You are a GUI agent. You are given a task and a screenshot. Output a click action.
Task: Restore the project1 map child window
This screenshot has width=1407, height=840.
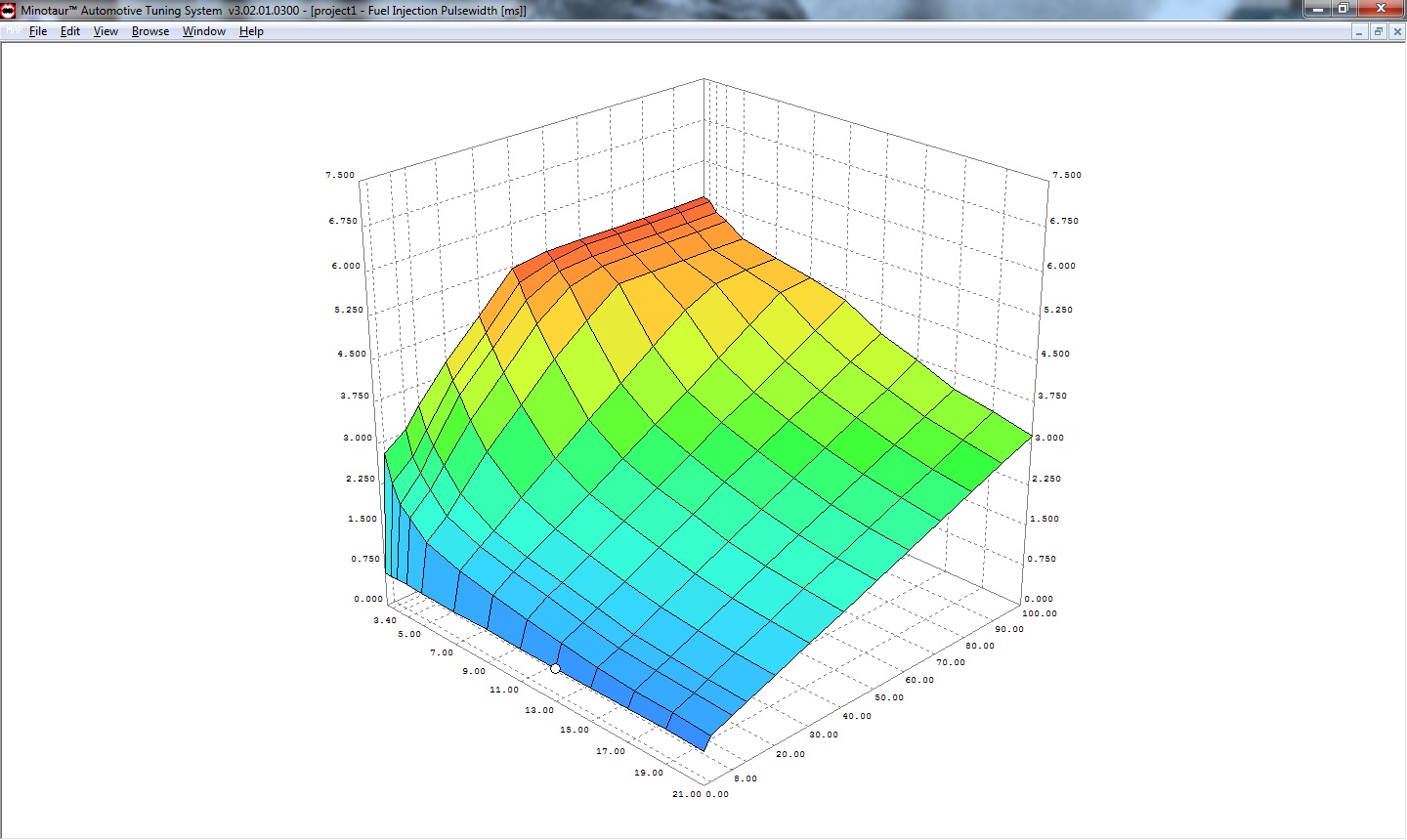click(1379, 31)
